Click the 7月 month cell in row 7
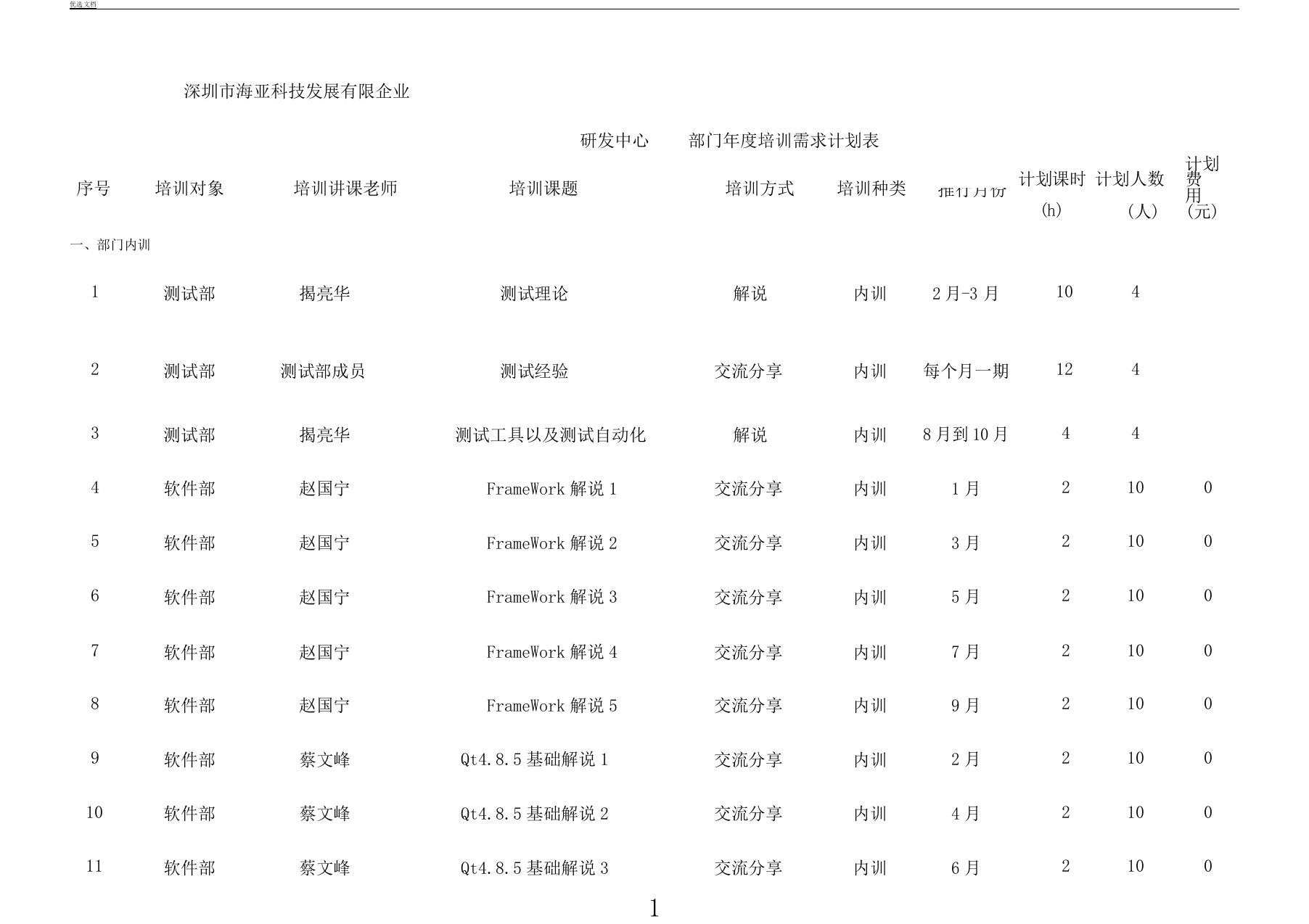Image resolution: width=1309 pixels, height=924 pixels. (x=966, y=652)
